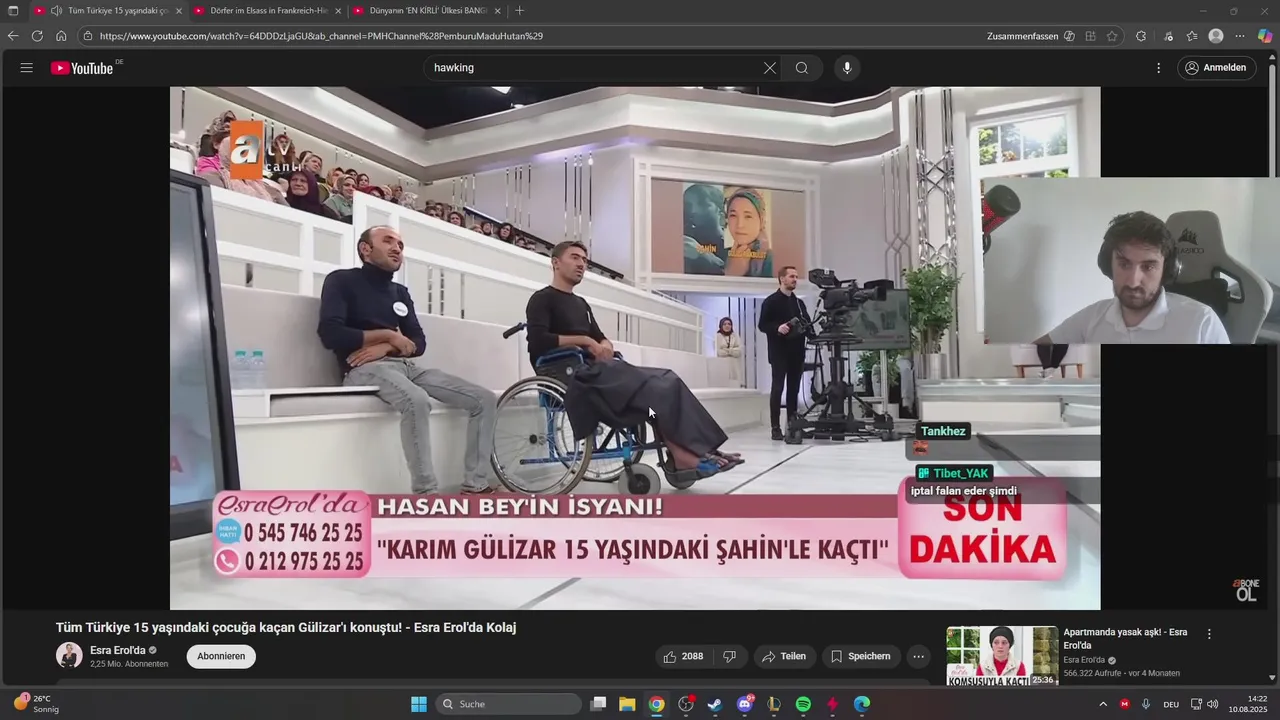
Task: Play the Apartmanda yasak aşk thumbnail
Action: [x=1002, y=656]
